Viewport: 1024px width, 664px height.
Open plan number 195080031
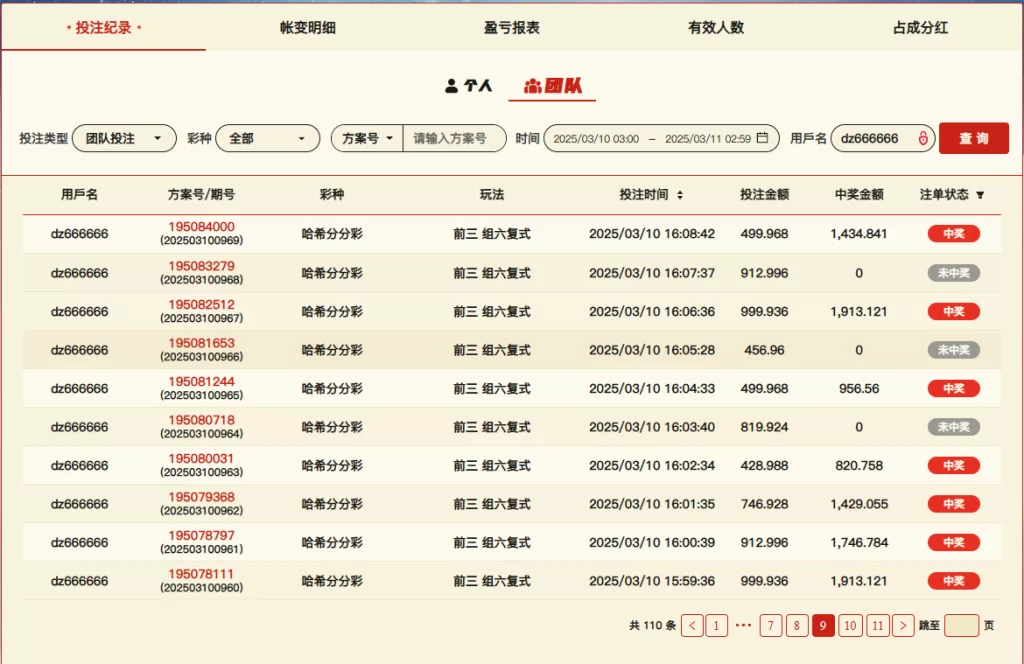tap(201, 458)
